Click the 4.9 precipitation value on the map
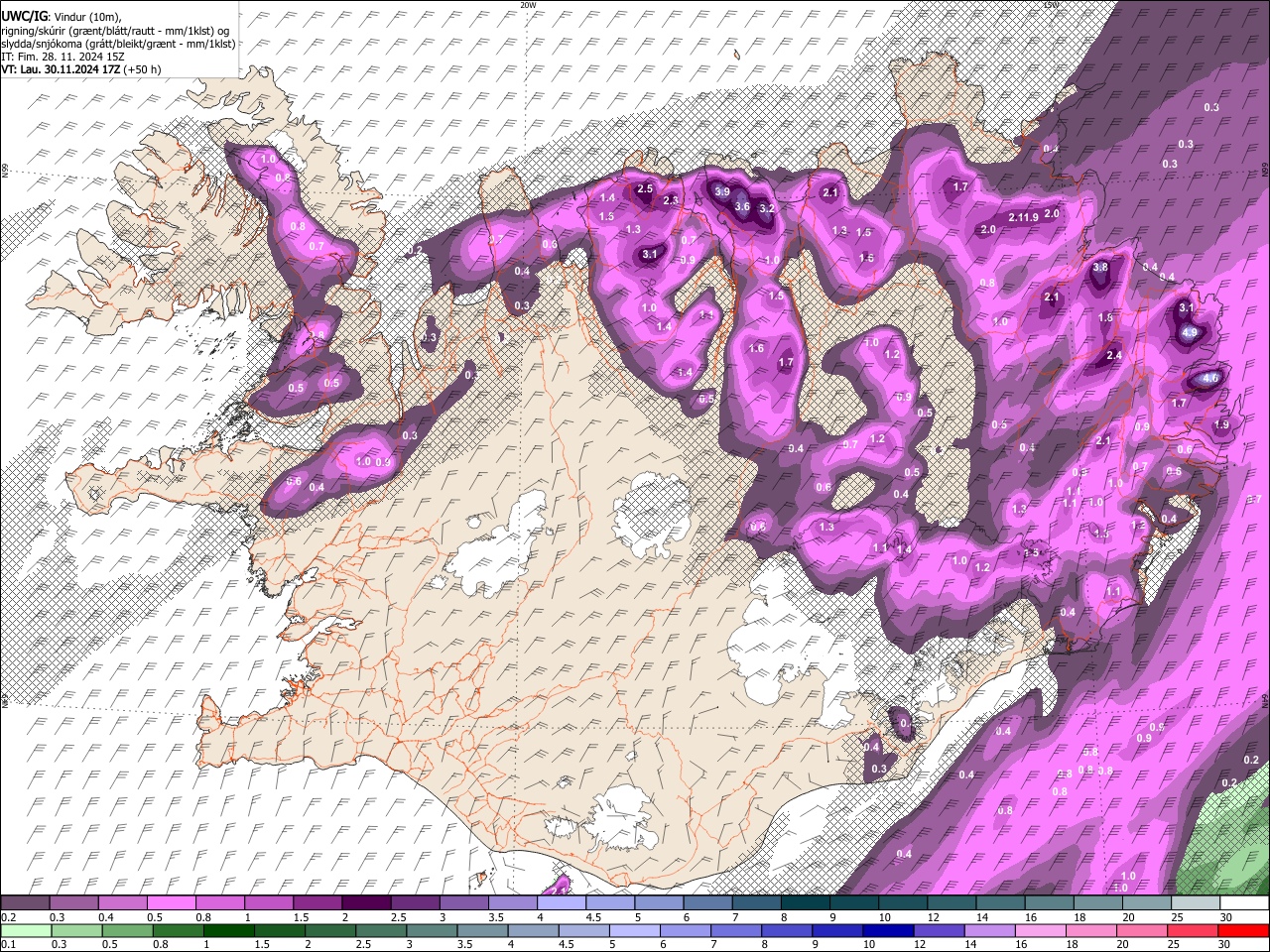The width and height of the screenshot is (1270, 952). [1190, 333]
